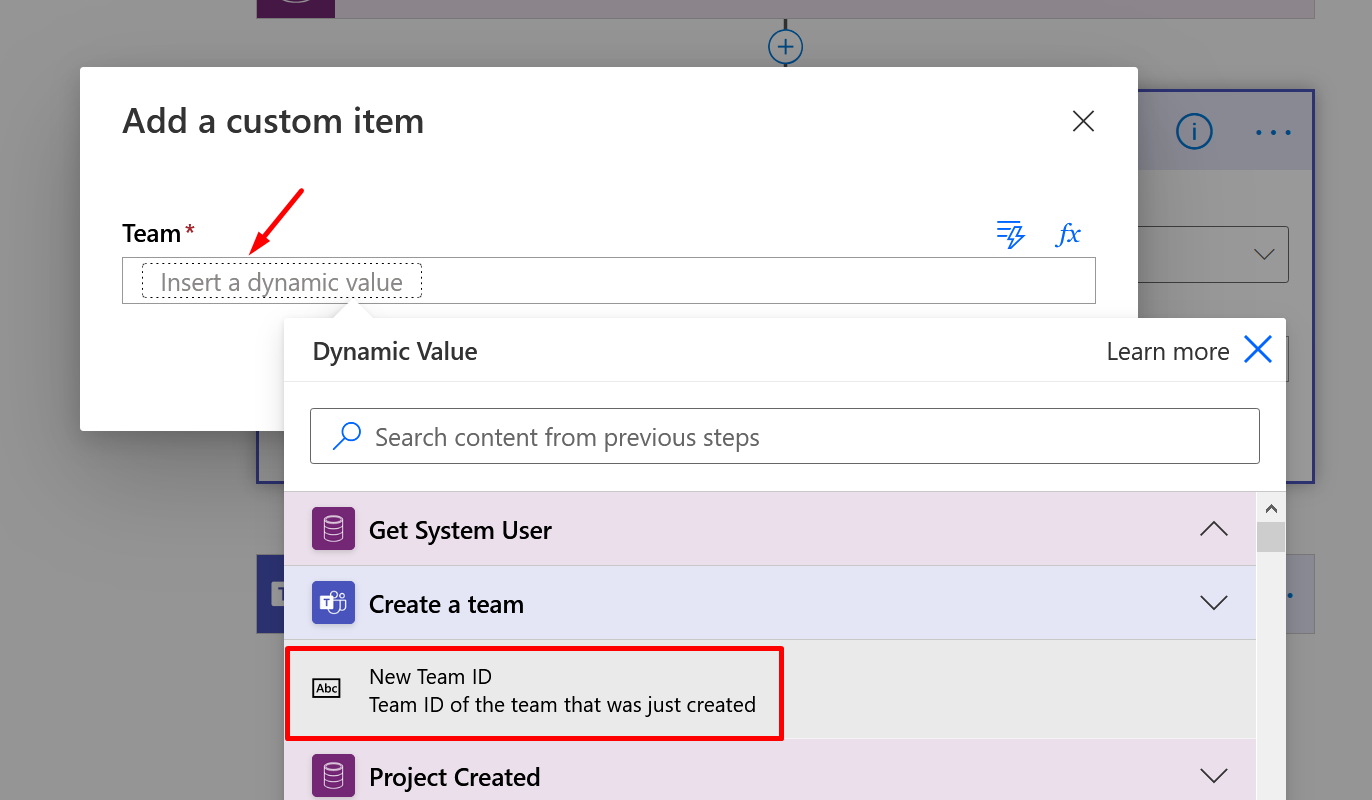Click the magnifier icon in the search box
The height and width of the screenshot is (800, 1372).
pyautogui.click(x=346, y=436)
